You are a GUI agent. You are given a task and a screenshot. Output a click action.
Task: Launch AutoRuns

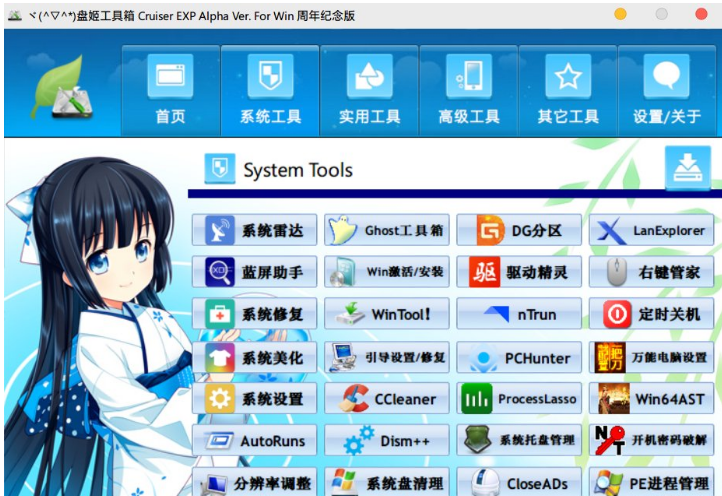[x=255, y=440]
